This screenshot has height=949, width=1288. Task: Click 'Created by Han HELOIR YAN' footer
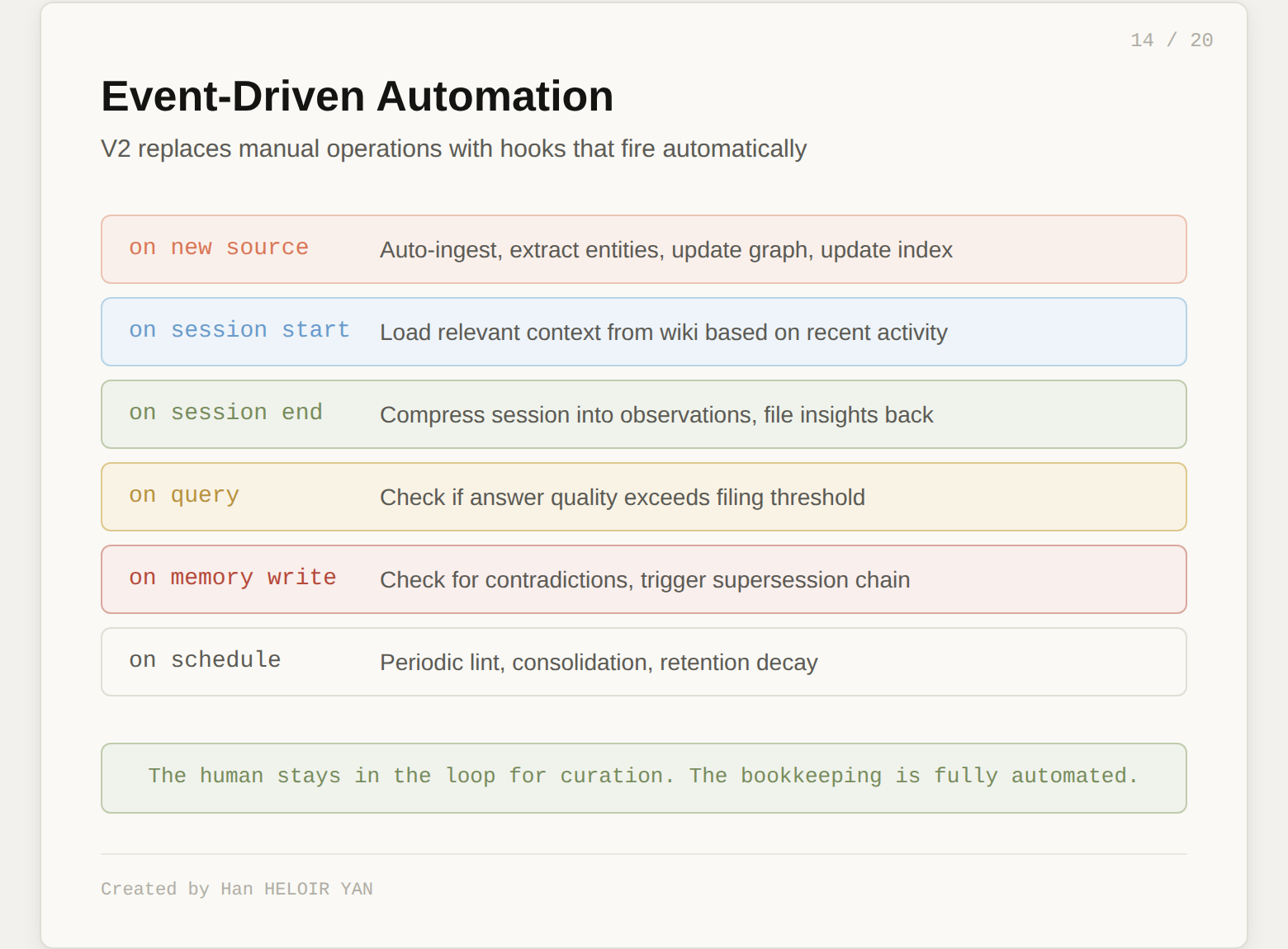tap(237, 889)
